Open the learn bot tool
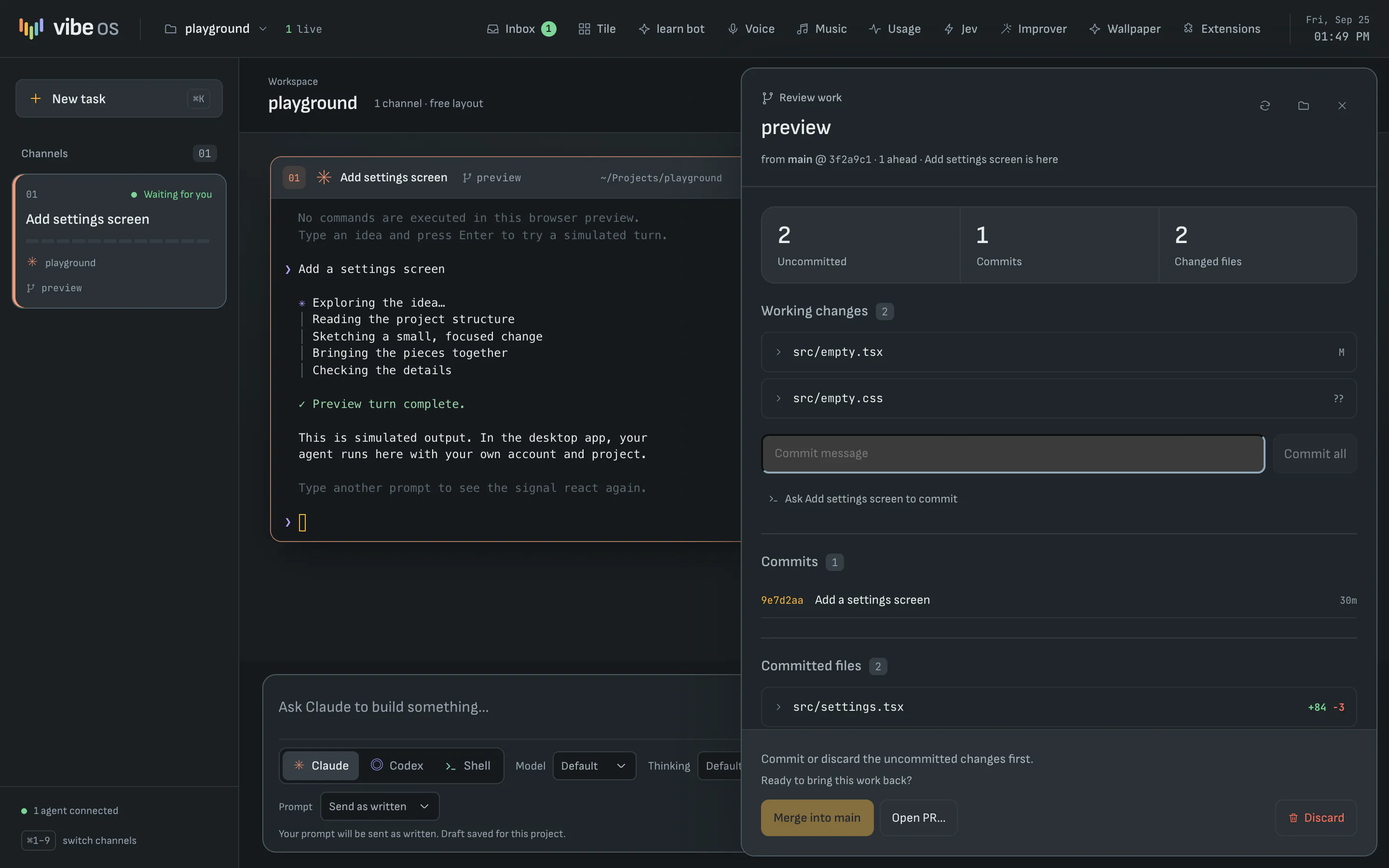The height and width of the screenshot is (868, 1389). coord(671,29)
